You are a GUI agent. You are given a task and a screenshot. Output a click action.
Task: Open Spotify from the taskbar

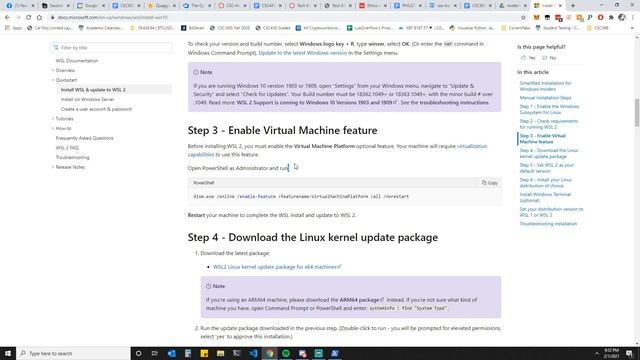(286, 353)
